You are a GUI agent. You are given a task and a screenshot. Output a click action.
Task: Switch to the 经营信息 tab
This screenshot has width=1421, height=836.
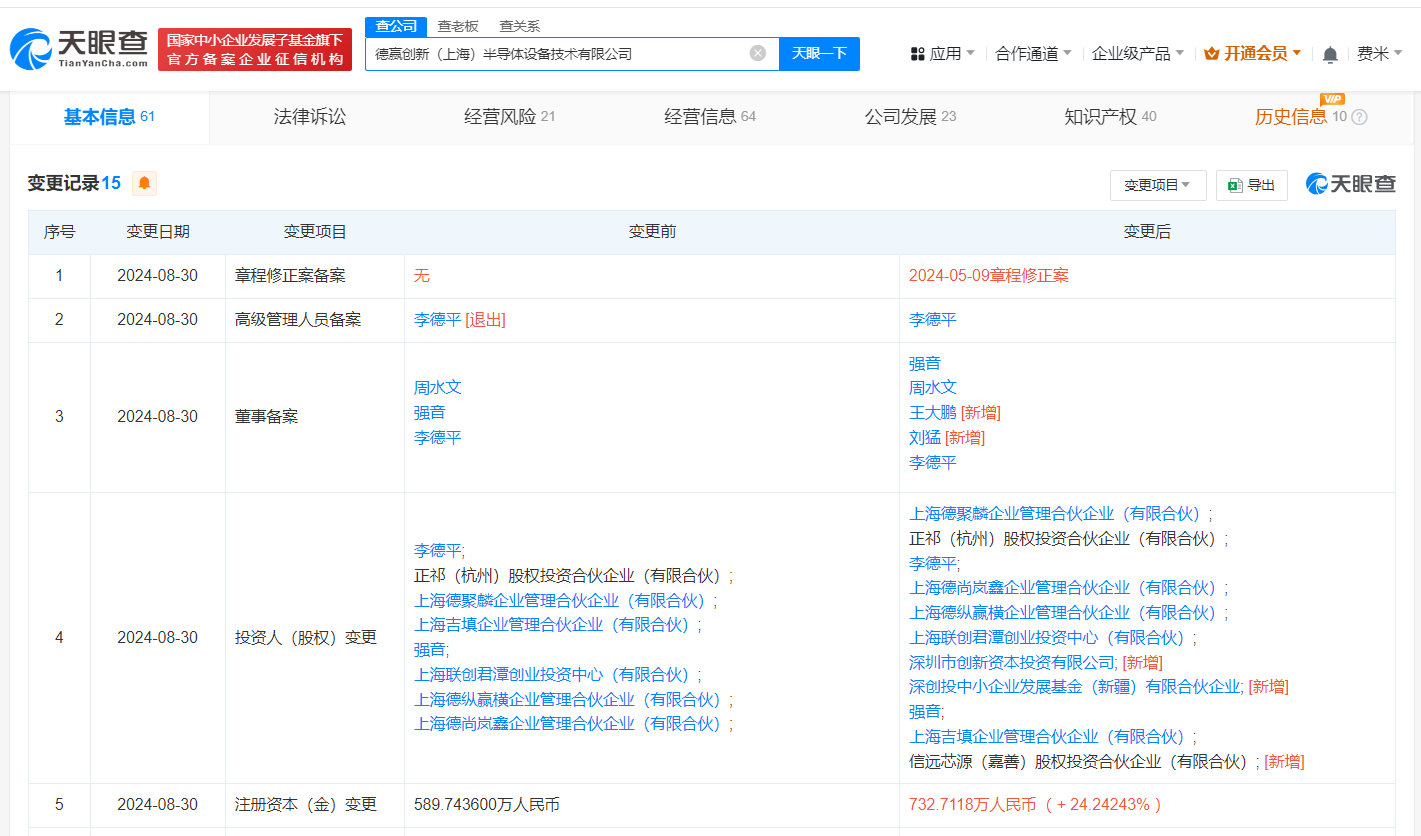(x=709, y=117)
